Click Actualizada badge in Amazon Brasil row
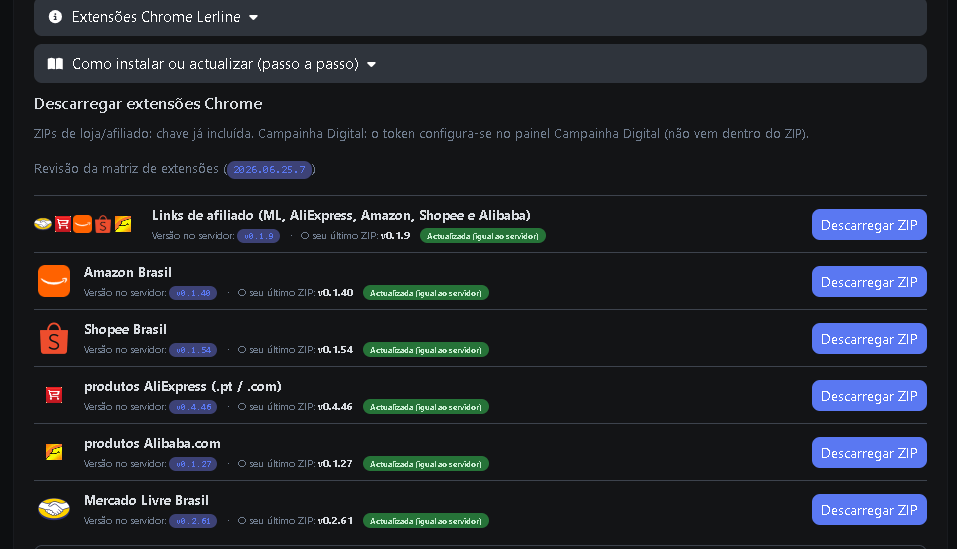The image size is (957, 549). pos(426,293)
